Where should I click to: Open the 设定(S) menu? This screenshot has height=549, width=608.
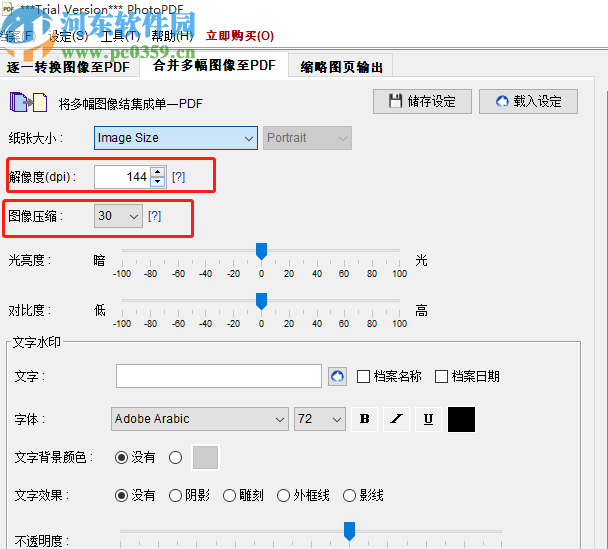click(68, 36)
